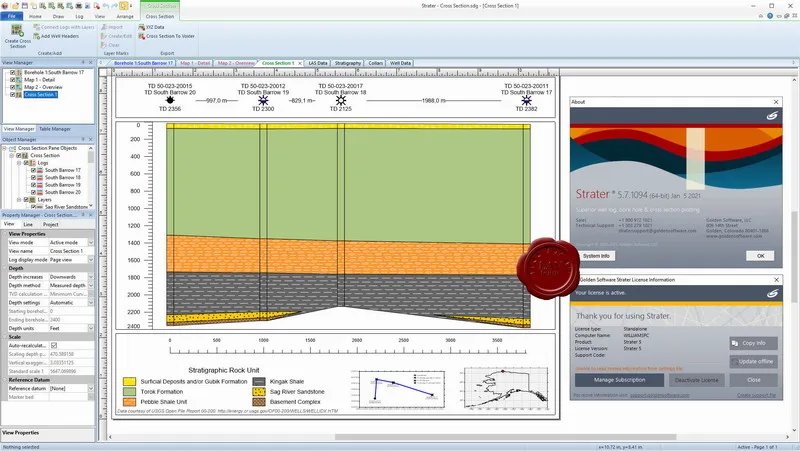Switch to the Home ribbon tab
Viewport: 800px width, 451px height.
pos(35,16)
